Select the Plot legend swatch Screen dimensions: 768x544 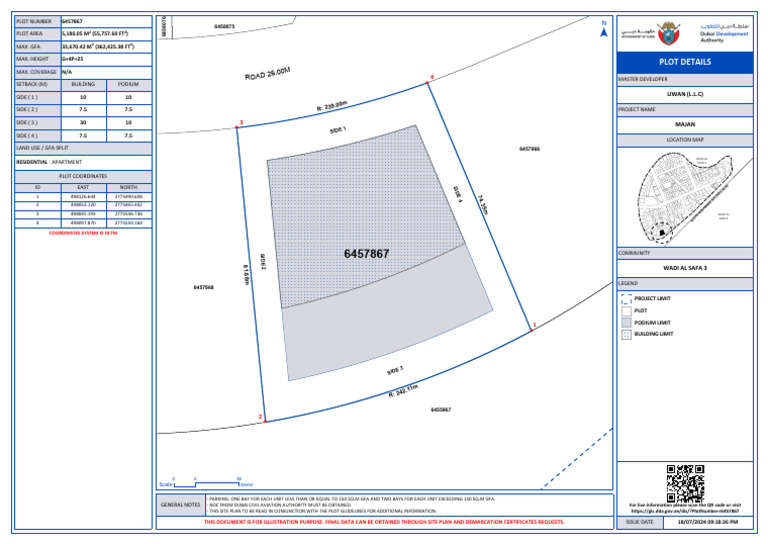click(626, 310)
